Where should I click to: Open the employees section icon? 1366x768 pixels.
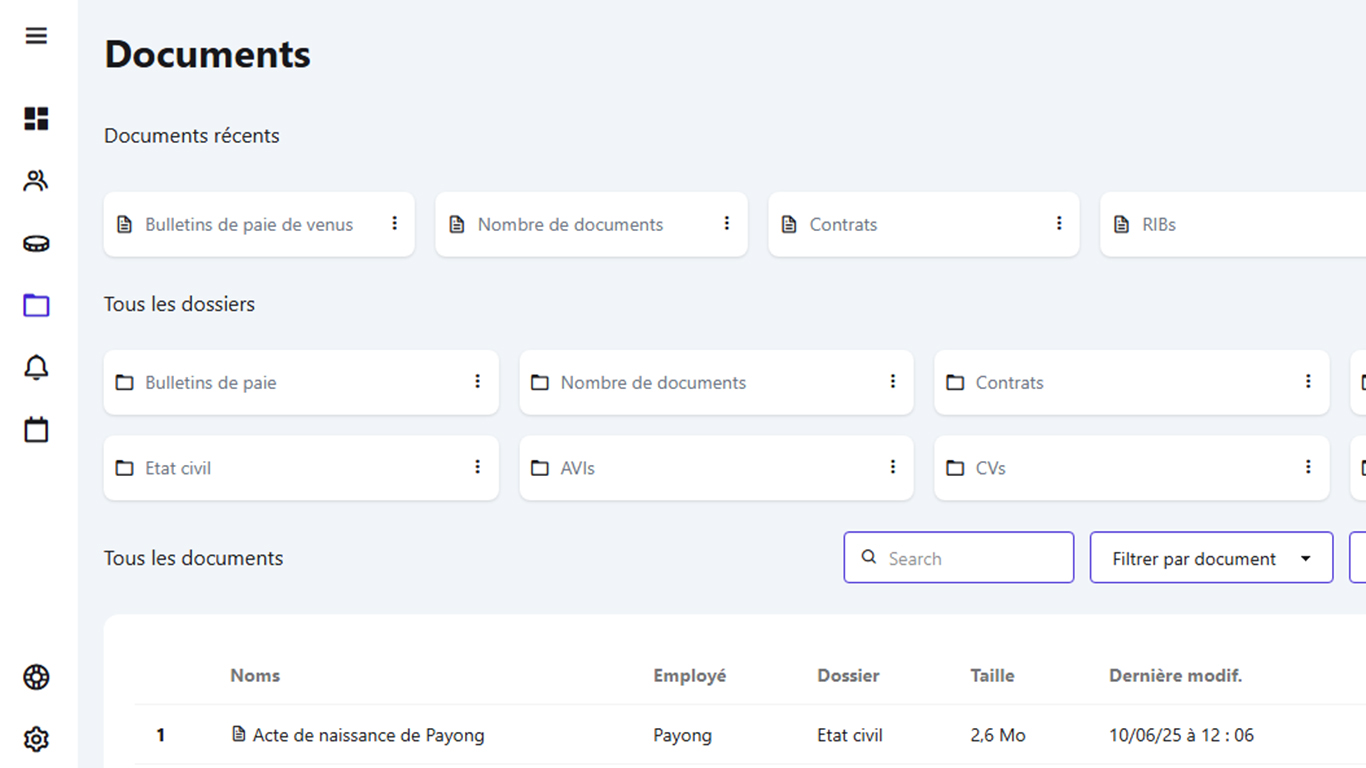[x=36, y=181]
